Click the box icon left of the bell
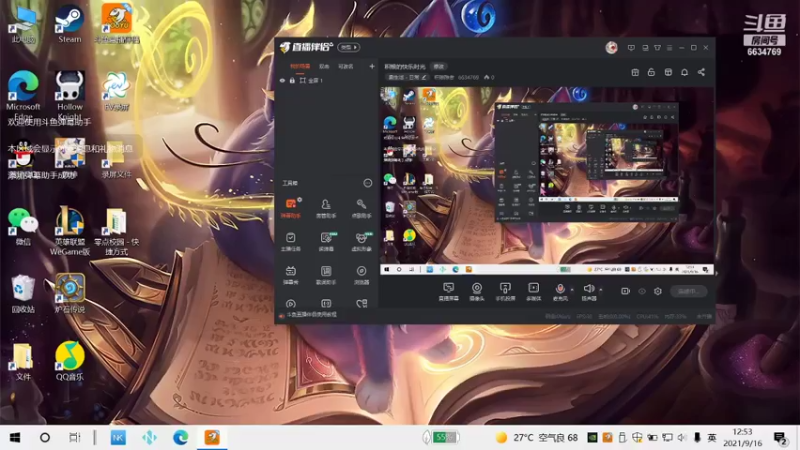This screenshot has width=800, height=450. pyautogui.click(x=668, y=72)
